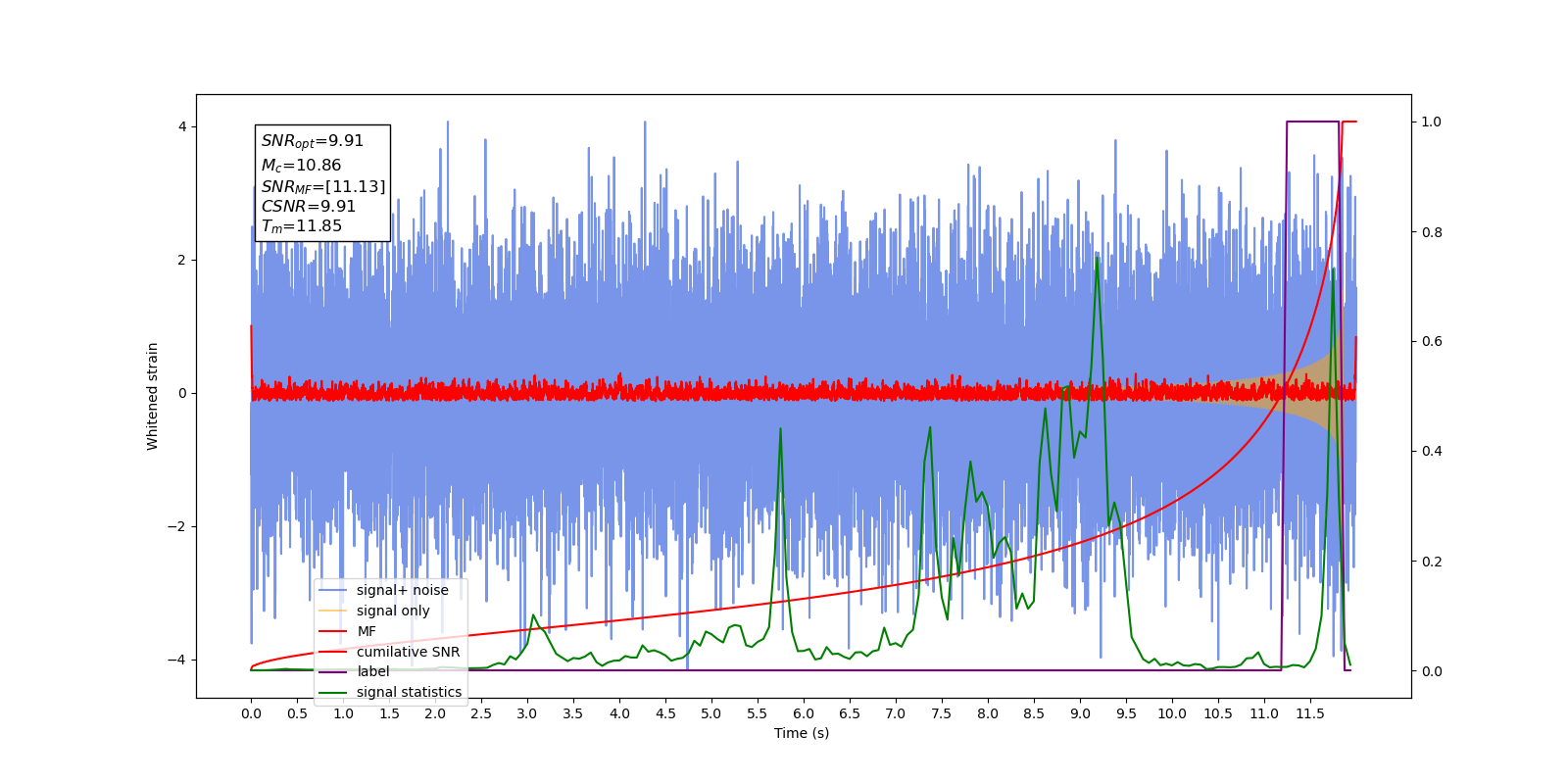Click the 'Whitened strain' y-axis label

coord(153,396)
